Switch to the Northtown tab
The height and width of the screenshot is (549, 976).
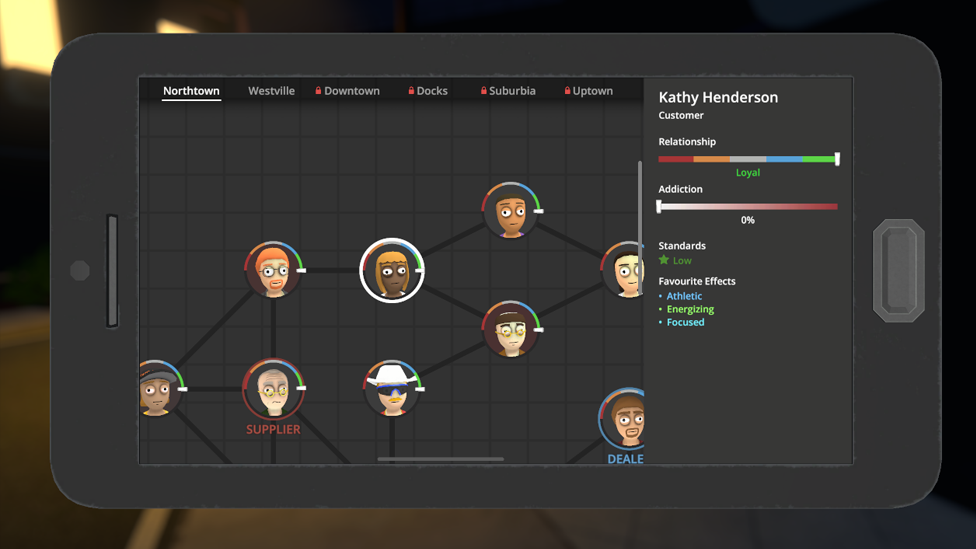(191, 91)
